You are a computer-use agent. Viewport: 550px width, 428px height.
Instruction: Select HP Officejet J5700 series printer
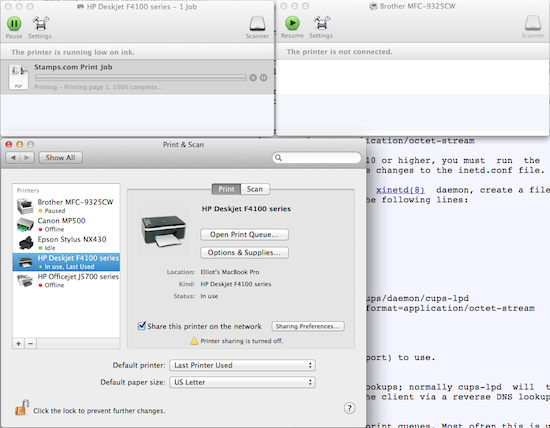click(66, 280)
